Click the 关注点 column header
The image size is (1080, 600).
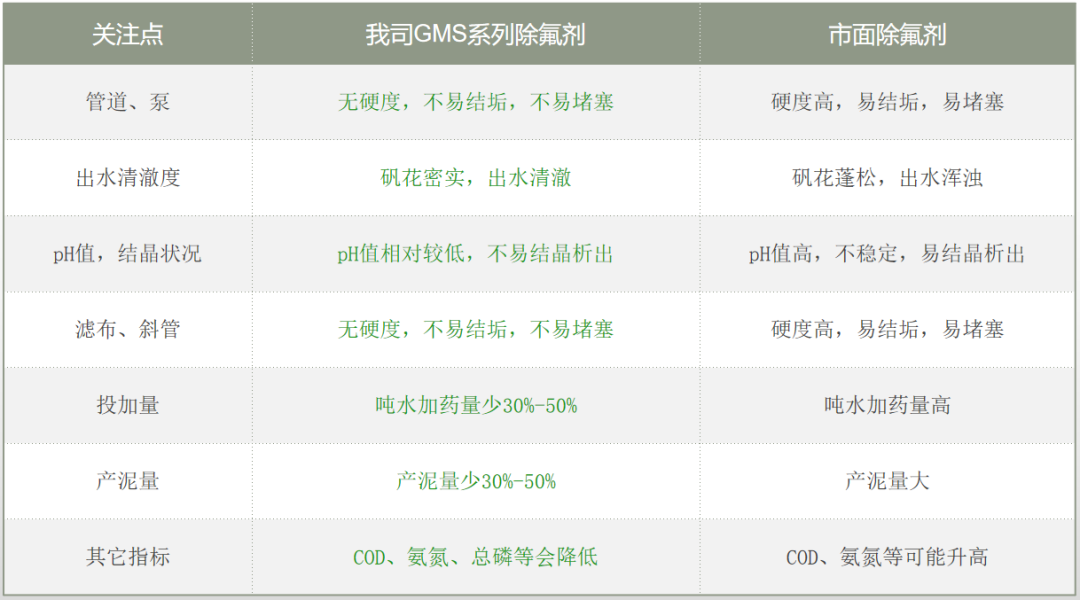click(127, 35)
